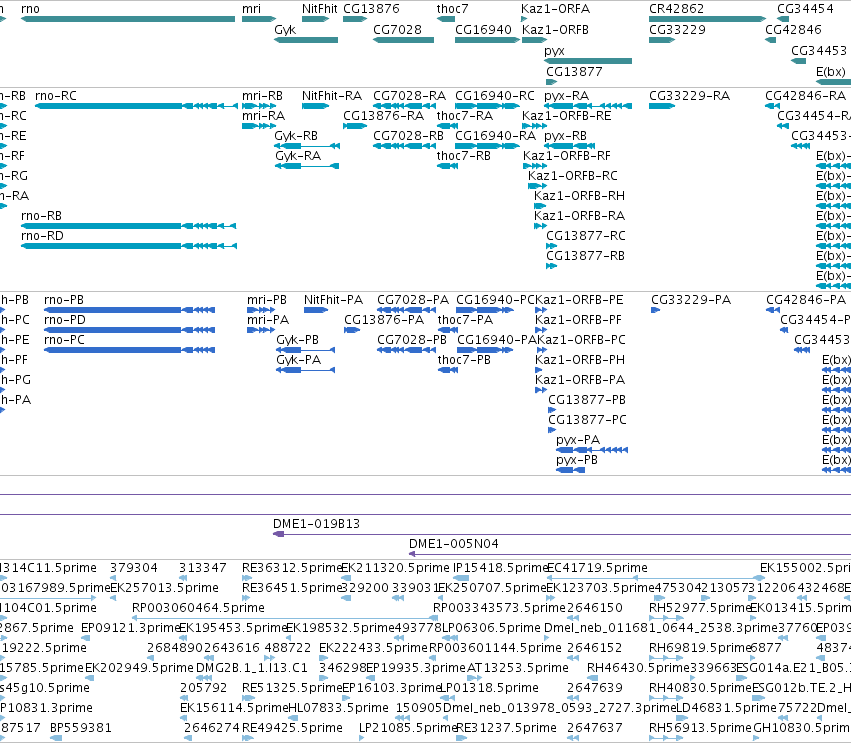Click the thoc7-RA transcript label
The height and width of the screenshot is (743, 851).
pos(465,116)
